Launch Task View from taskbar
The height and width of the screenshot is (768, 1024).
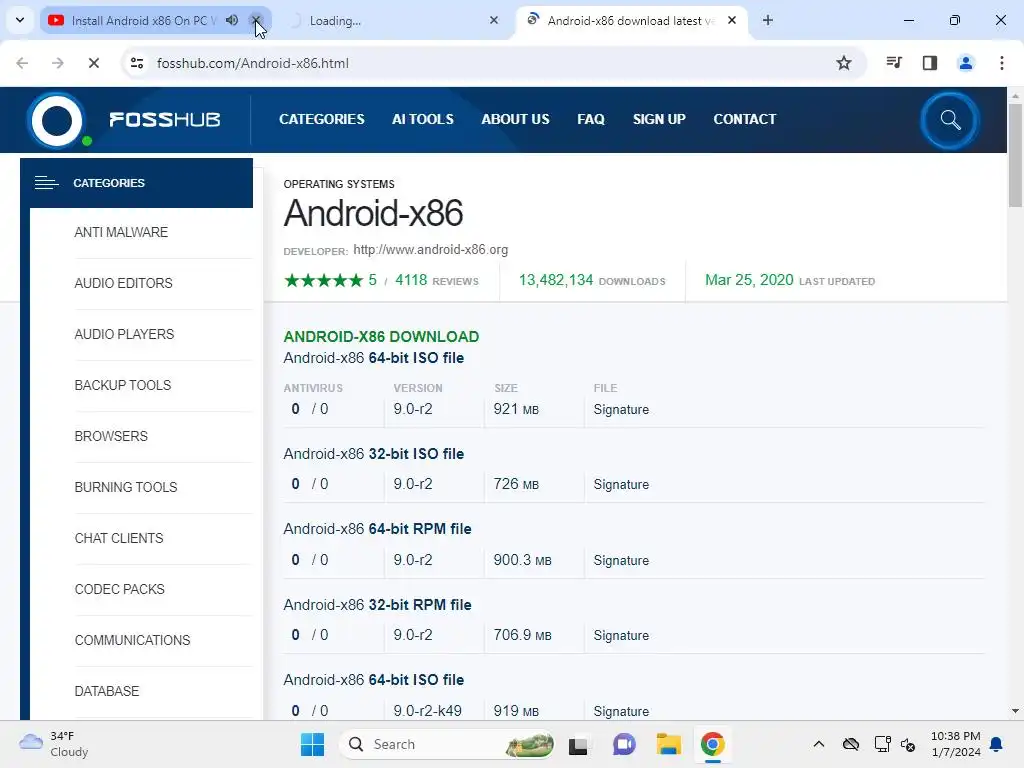tap(578, 745)
